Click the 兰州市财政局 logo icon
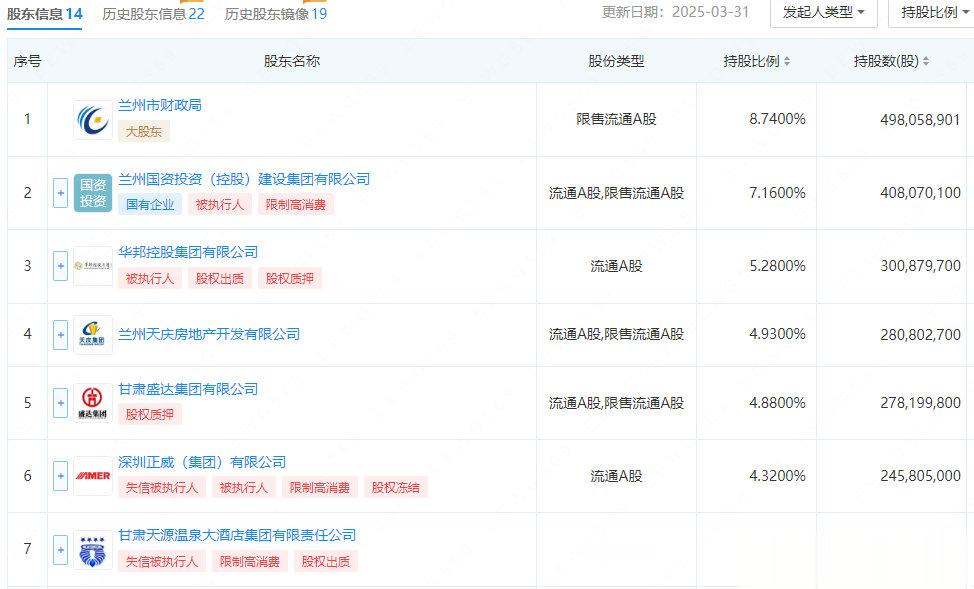 pyautogui.click(x=93, y=119)
